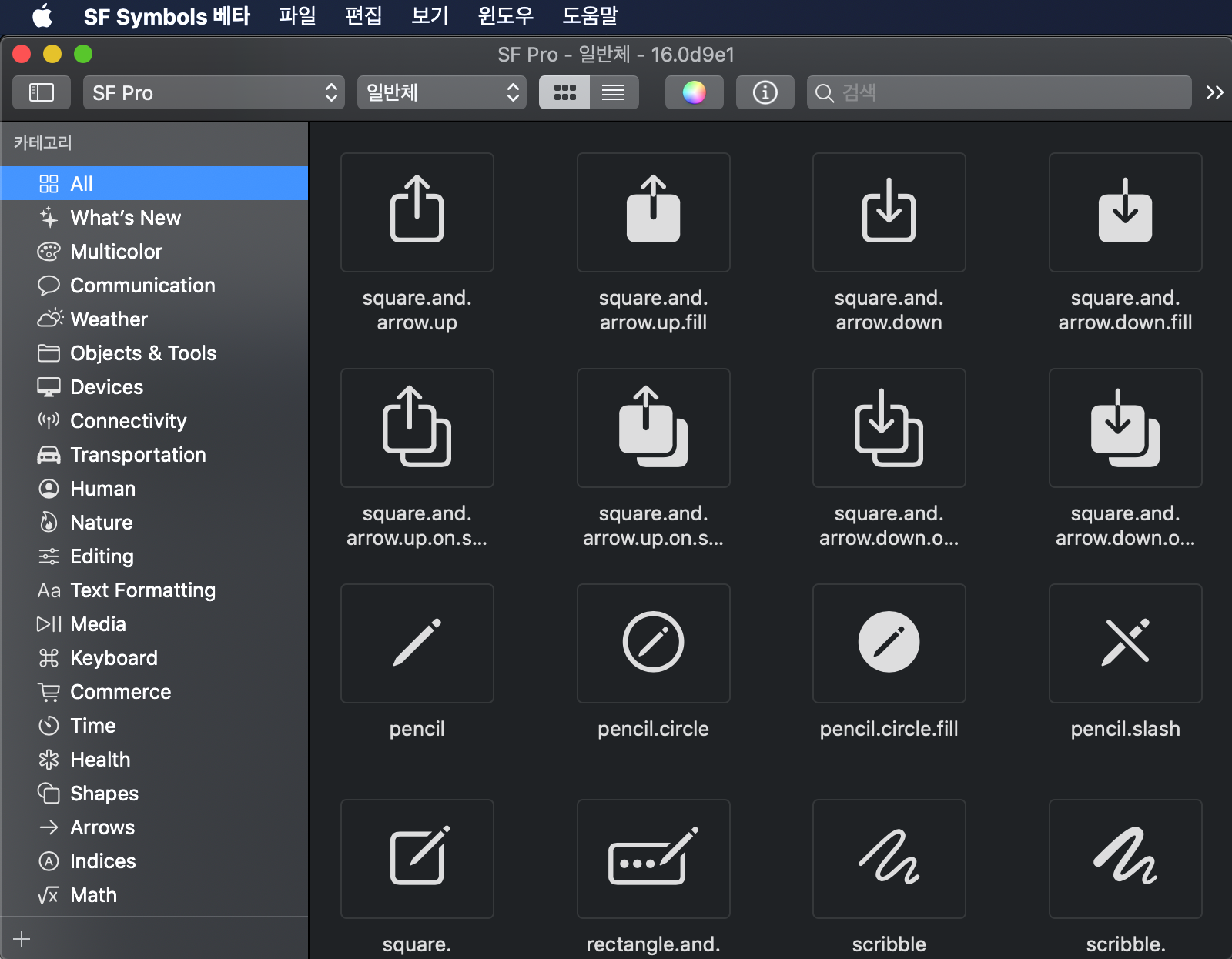Open the Nature category
1232x959 pixels.
(x=154, y=522)
